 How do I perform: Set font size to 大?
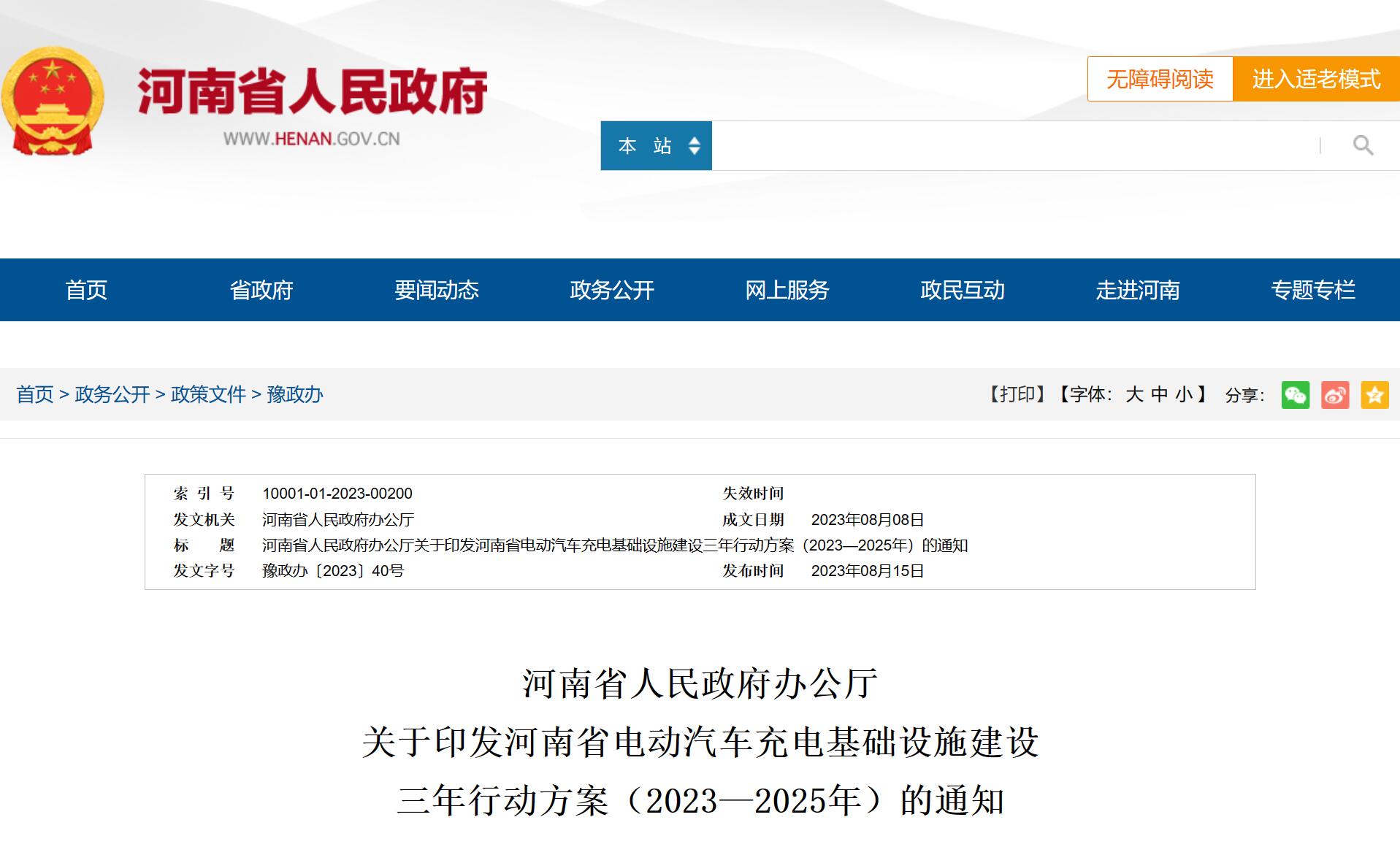tap(1134, 394)
